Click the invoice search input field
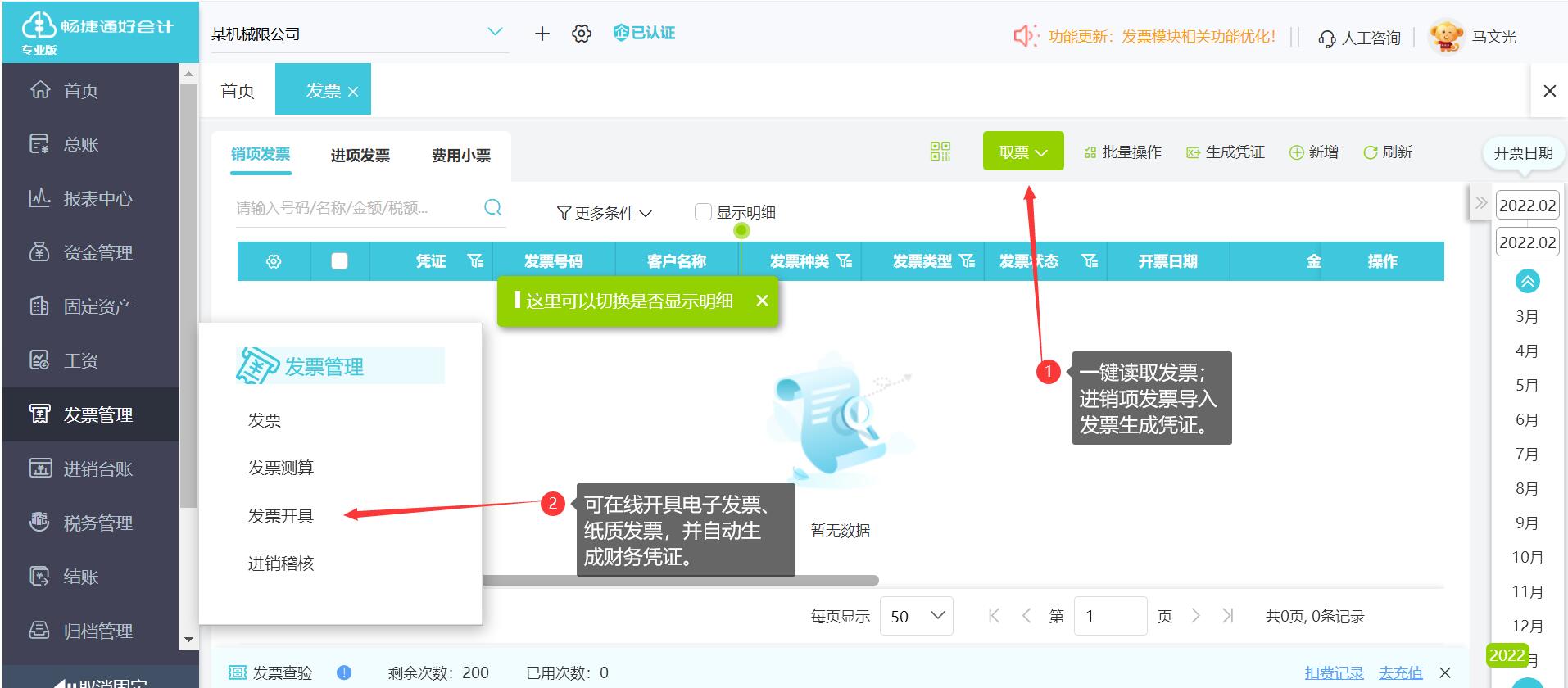This screenshot has height=688, width=1568. (356, 208)
